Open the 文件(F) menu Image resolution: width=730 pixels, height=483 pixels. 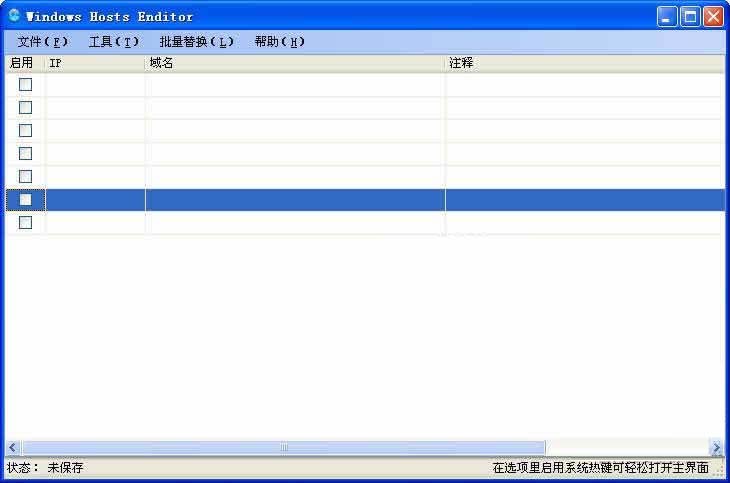43,42
